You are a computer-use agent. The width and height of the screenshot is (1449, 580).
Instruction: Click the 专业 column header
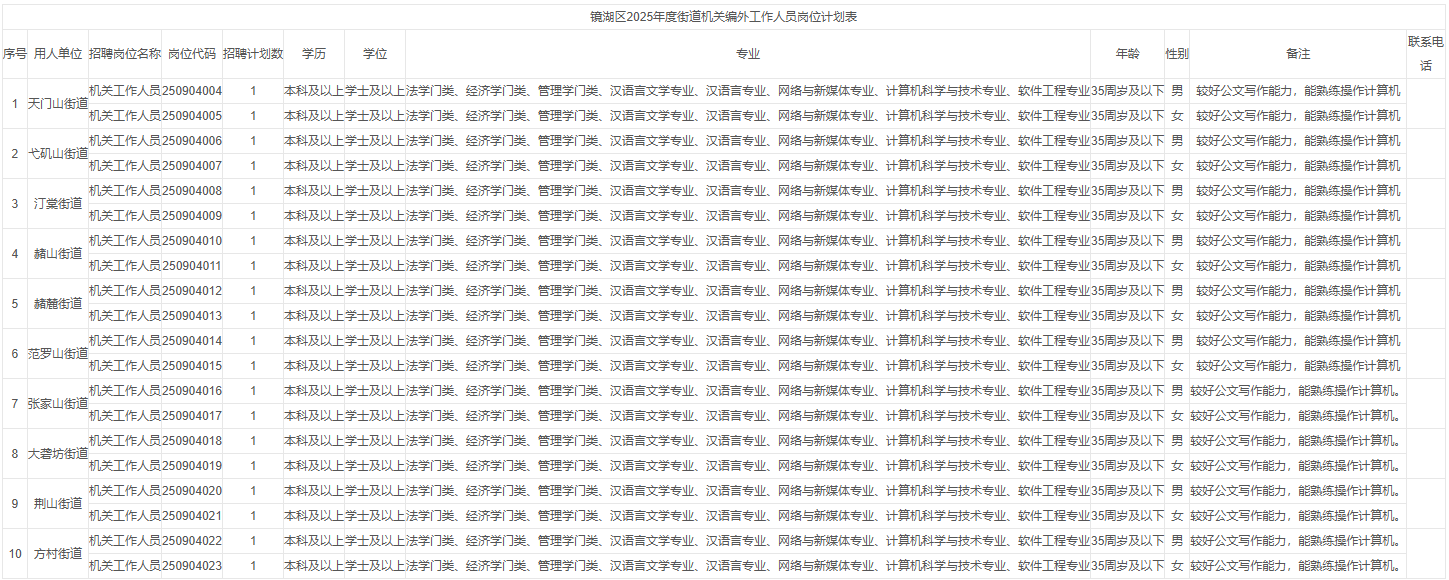(748, 53)
